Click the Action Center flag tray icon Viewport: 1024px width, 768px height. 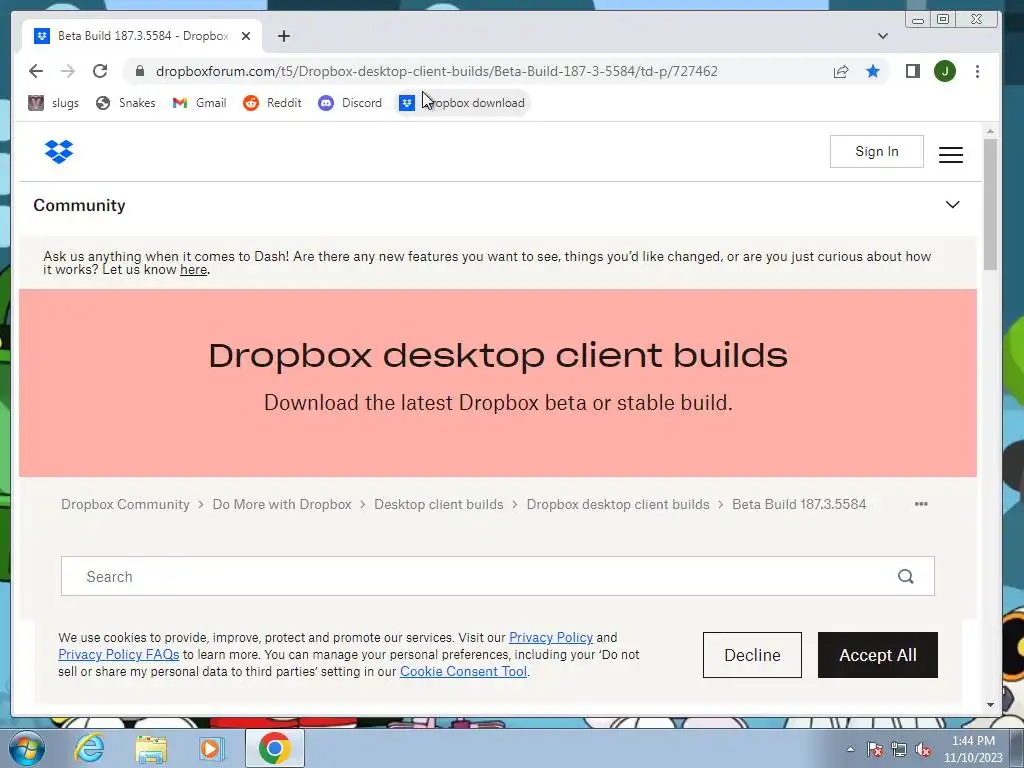tap(874, 749)
